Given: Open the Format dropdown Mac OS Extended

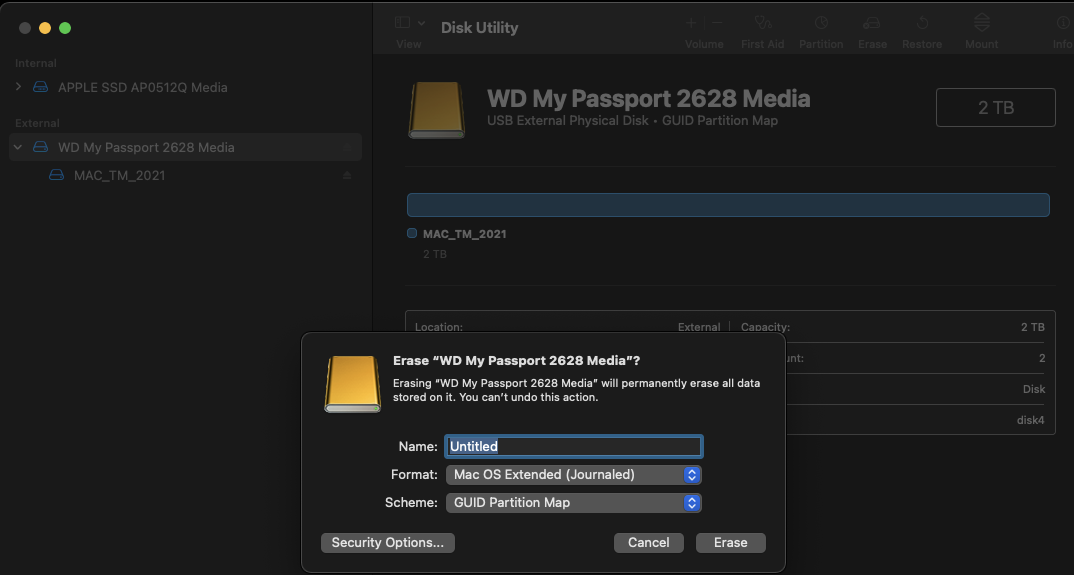Looking at the screenshot, I should [573, 474].
